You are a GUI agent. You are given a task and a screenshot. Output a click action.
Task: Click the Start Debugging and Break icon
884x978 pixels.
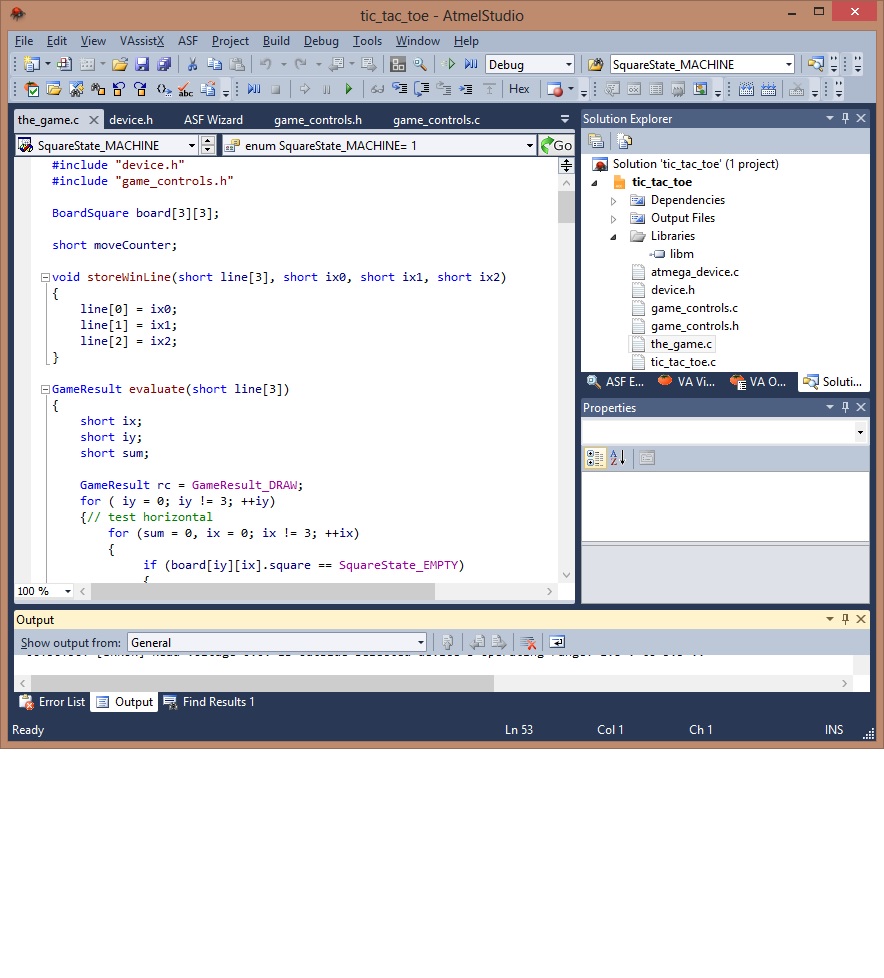coord(471,64)
